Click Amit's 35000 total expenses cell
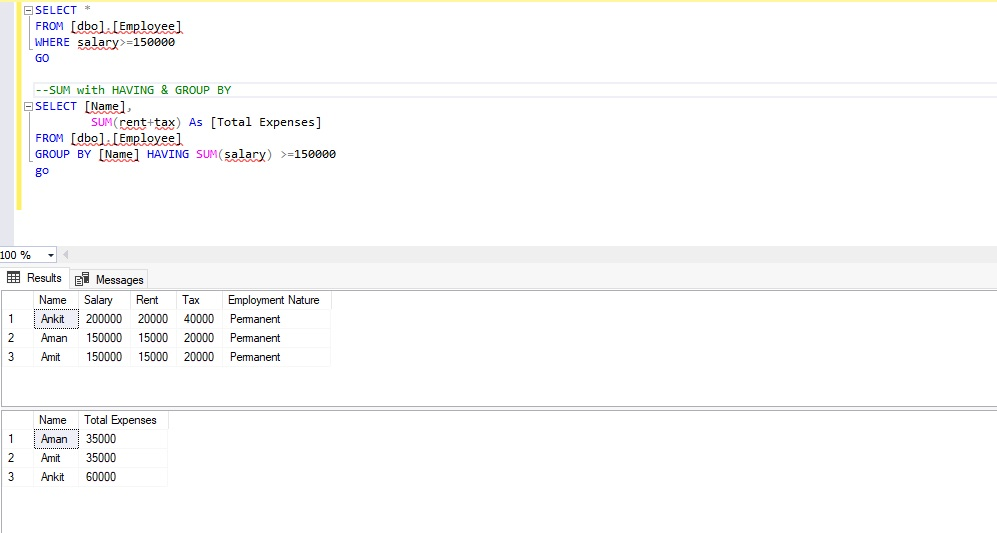 [123, 458]
